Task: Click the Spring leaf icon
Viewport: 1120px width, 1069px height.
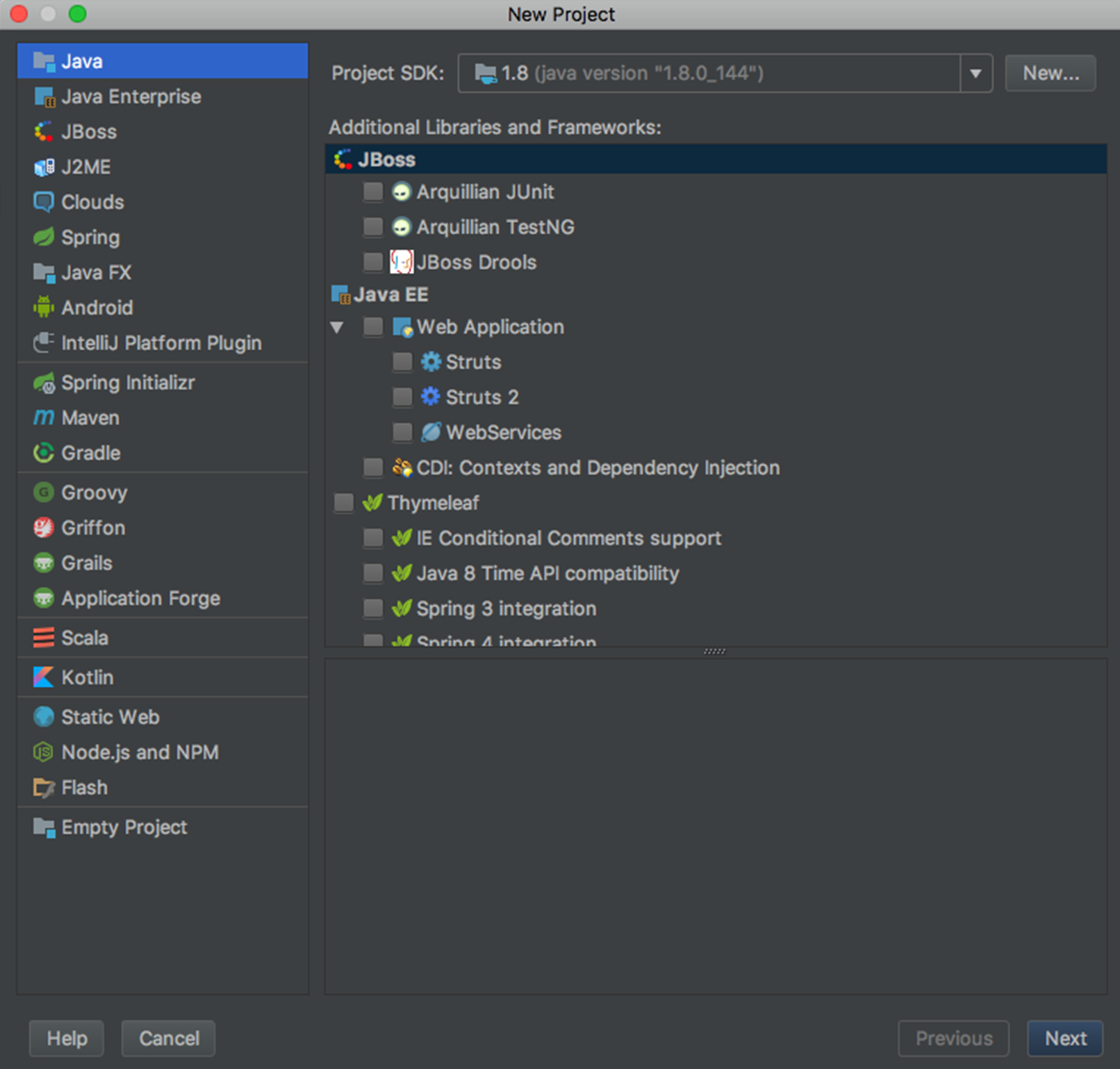Action: (44, 238)
